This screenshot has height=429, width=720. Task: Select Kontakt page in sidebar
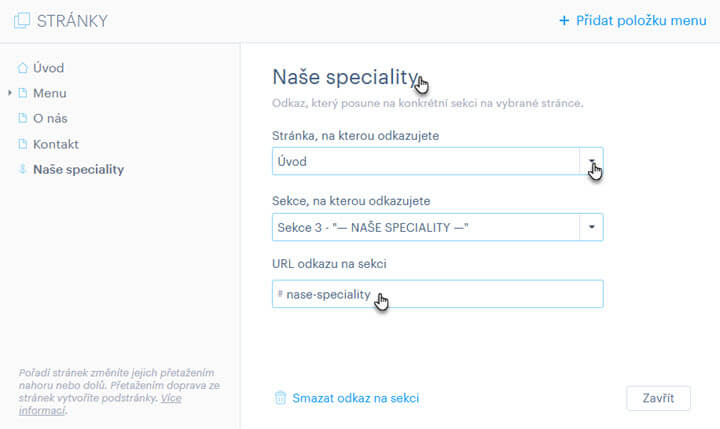pyautogui.click(x=56, y=144)
